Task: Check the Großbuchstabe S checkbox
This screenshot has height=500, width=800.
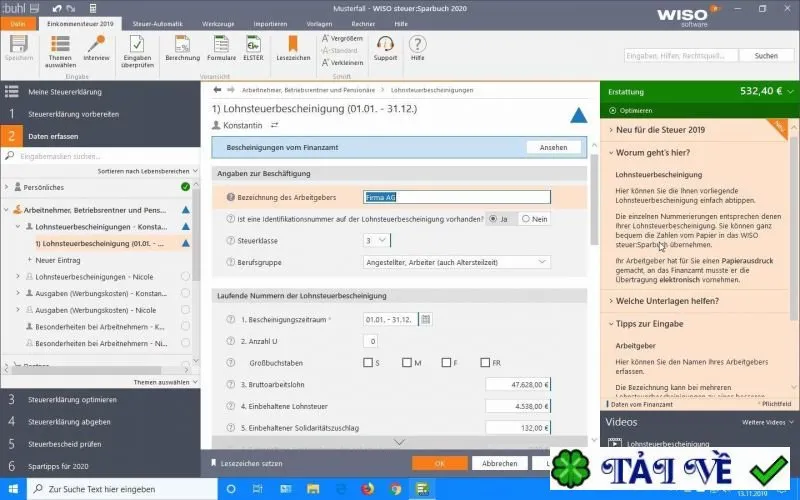Action: 368,363
